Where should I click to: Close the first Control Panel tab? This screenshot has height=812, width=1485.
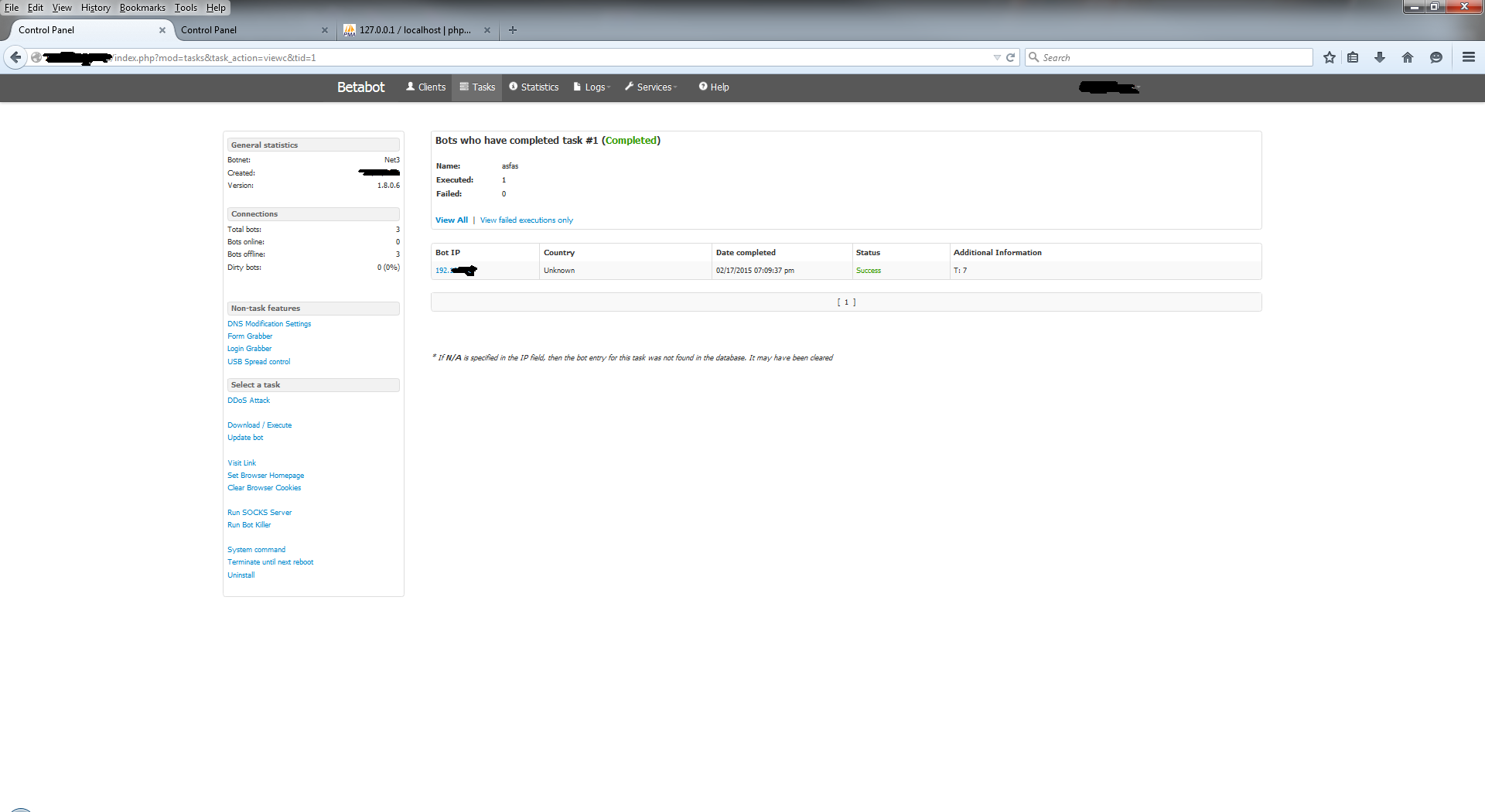(x=162, y=30)
